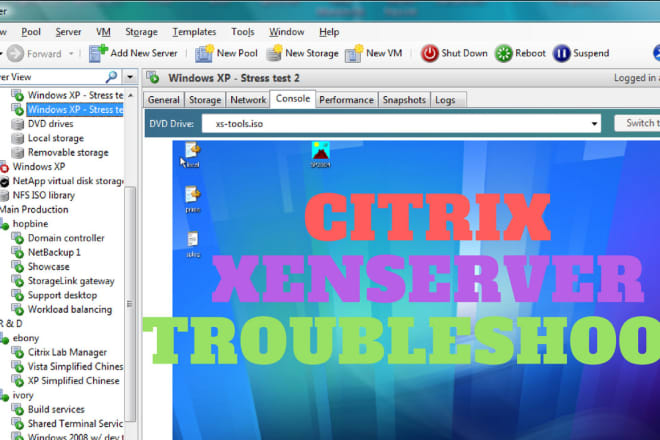
Task: Click the Add New Server icon
Action: click(98, 53)
